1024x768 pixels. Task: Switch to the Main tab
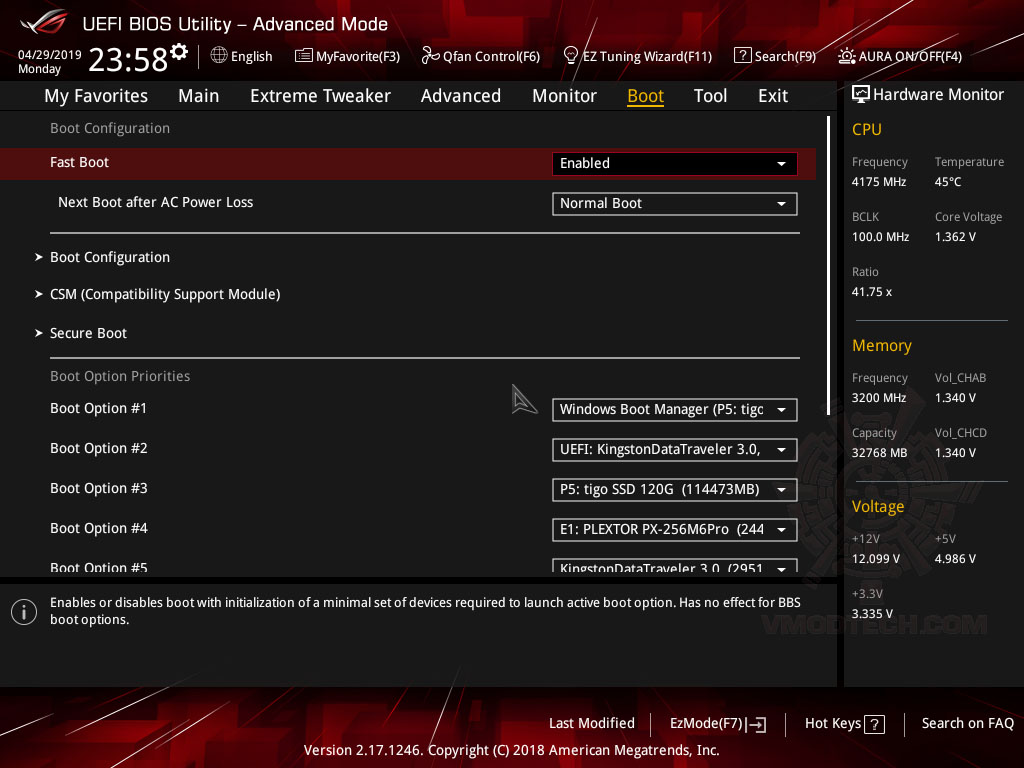click(x=199, y=96)
